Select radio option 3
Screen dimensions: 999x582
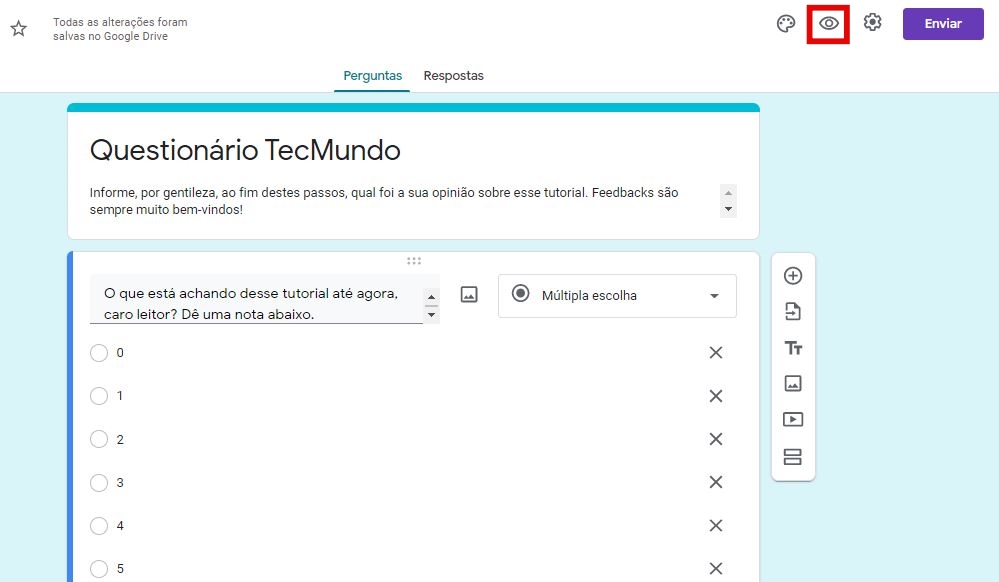click(x=99, y=483)
